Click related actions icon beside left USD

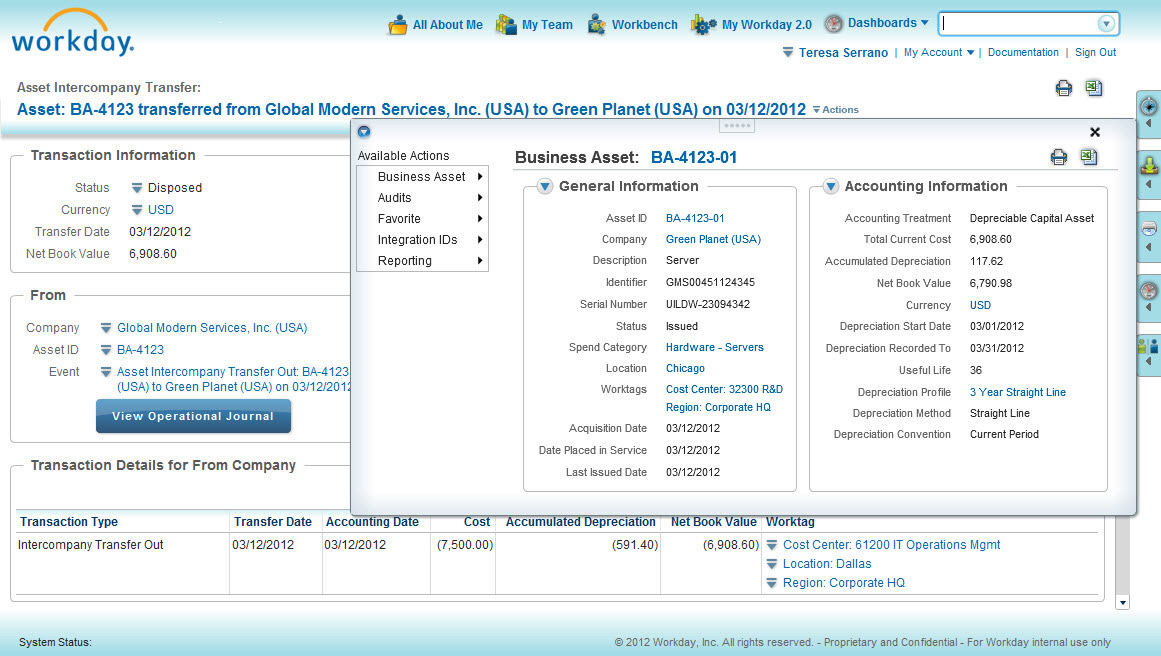[137, 210]
